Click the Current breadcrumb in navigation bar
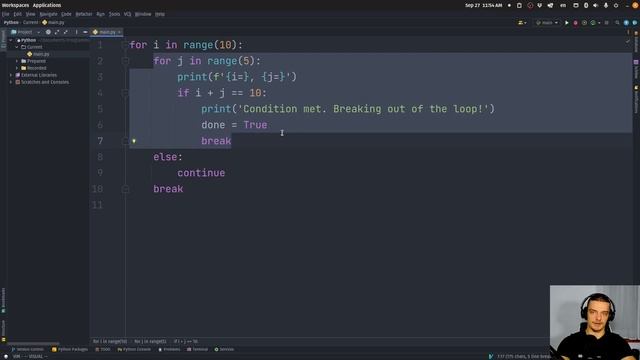Screen dimensions: 640x360 point(30,22)
